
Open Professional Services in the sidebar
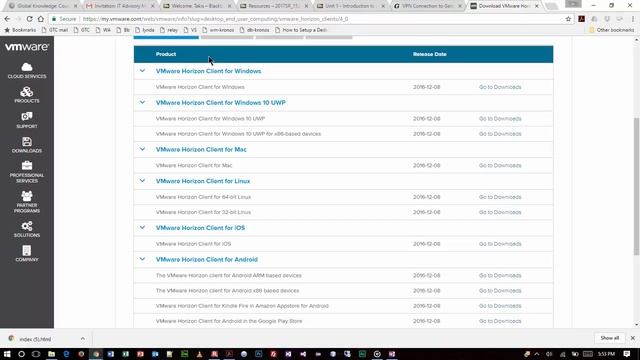pyautogui.click(x=27, y=172)
